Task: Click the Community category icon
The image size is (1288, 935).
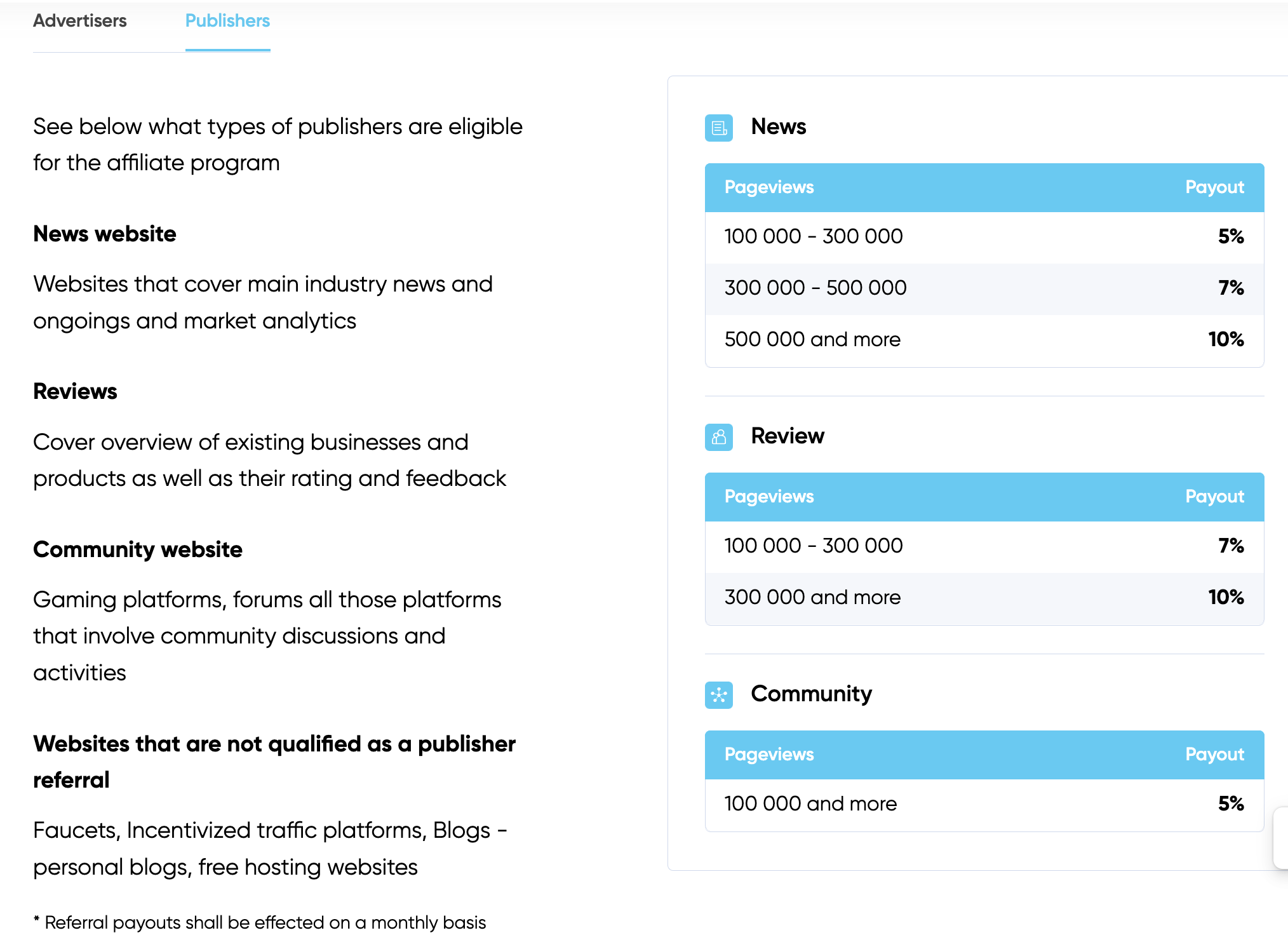Action: point(718,695)
